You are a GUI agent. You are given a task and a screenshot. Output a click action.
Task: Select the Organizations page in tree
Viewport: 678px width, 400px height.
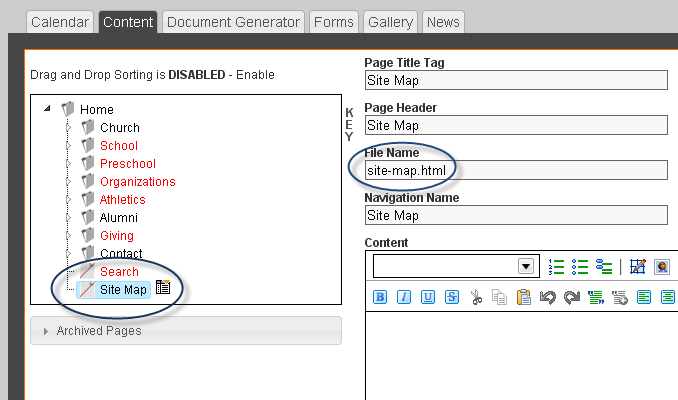138,182
